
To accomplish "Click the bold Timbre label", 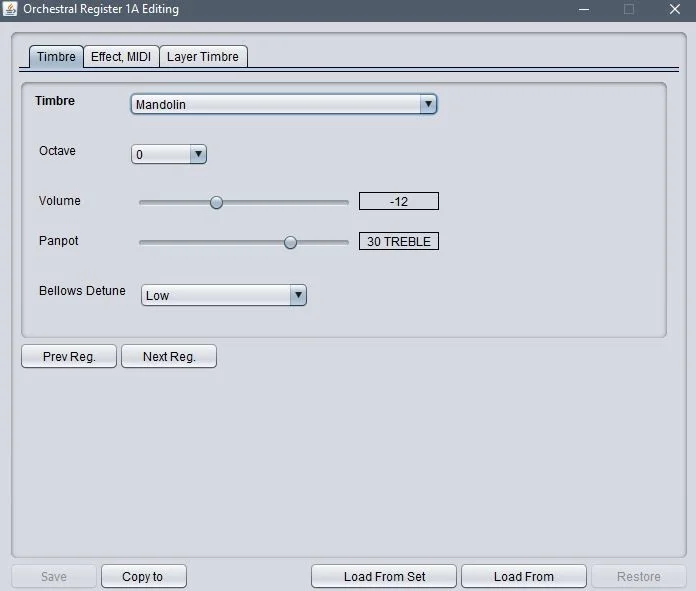I will pos(55,101).
